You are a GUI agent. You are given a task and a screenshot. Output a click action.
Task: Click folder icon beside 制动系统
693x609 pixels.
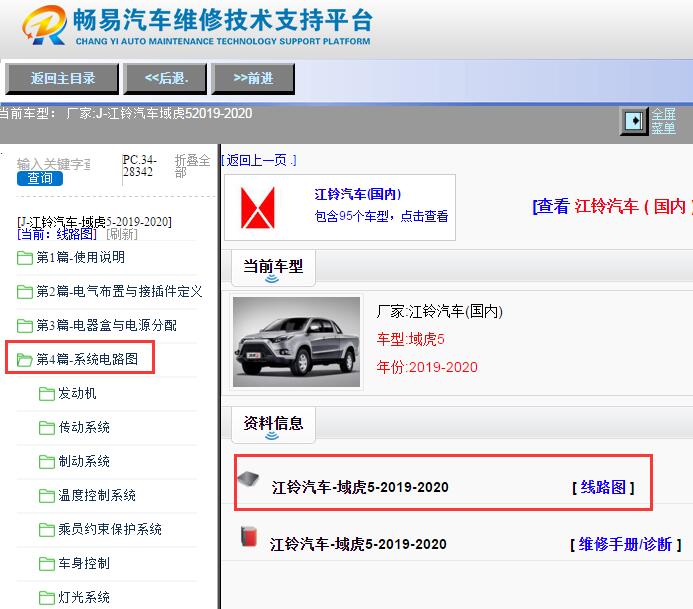[x=47, y=462]
